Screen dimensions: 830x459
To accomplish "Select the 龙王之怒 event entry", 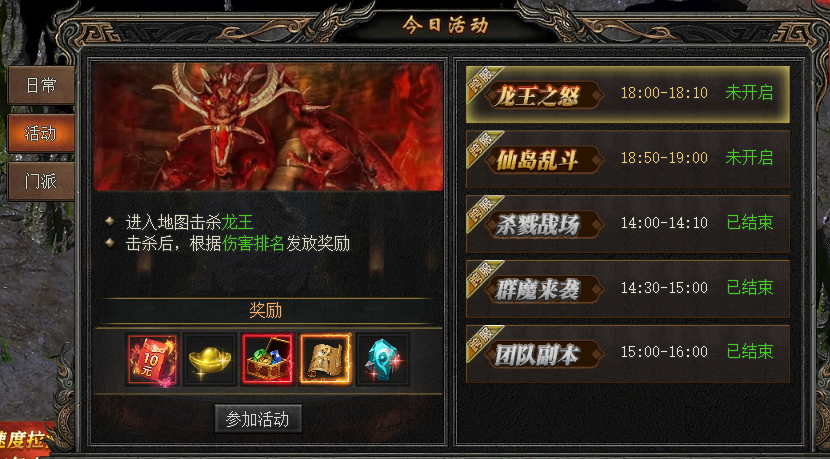I will pyautogui.click(x=628, y=95).
